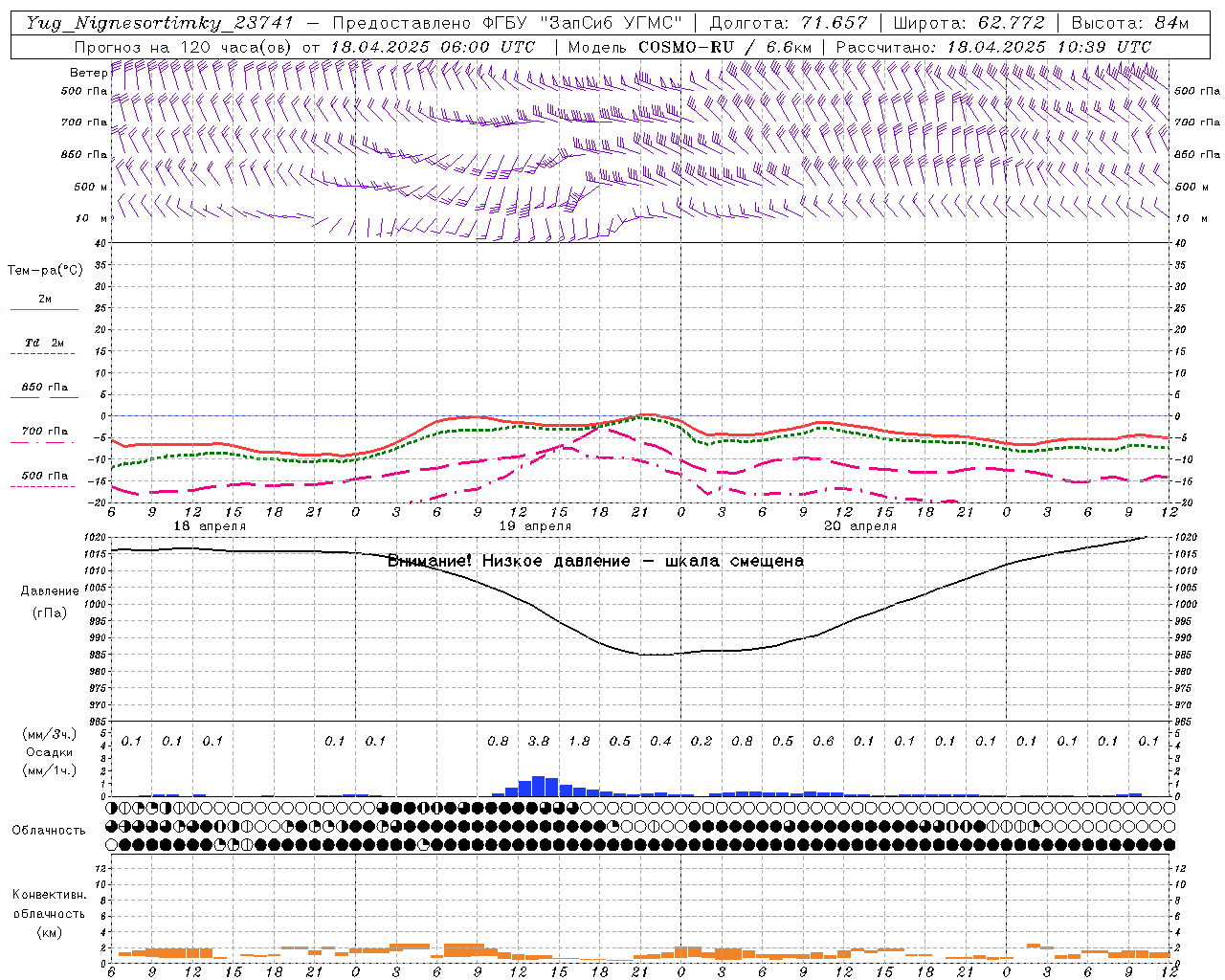Screen dimensions: 1225x980
Task: Click the 20 апреля date label
Action: [x=860, y=526]
